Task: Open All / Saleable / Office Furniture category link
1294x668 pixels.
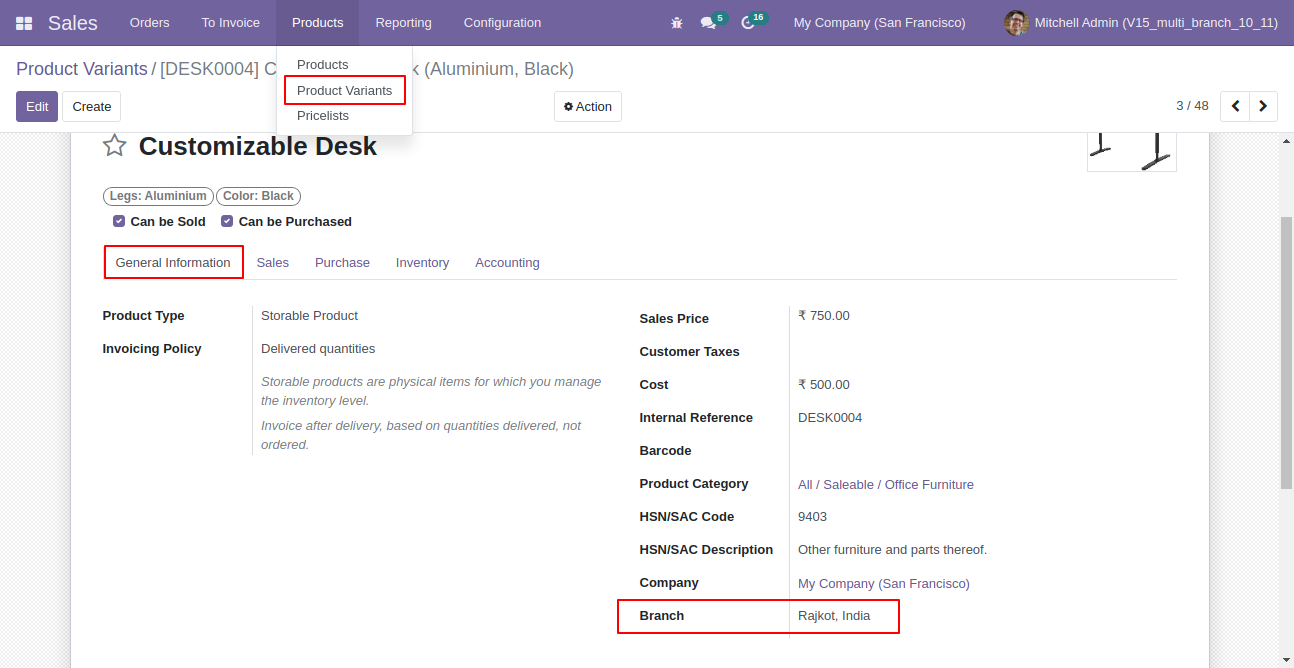Action: click(x=885, y=485)
